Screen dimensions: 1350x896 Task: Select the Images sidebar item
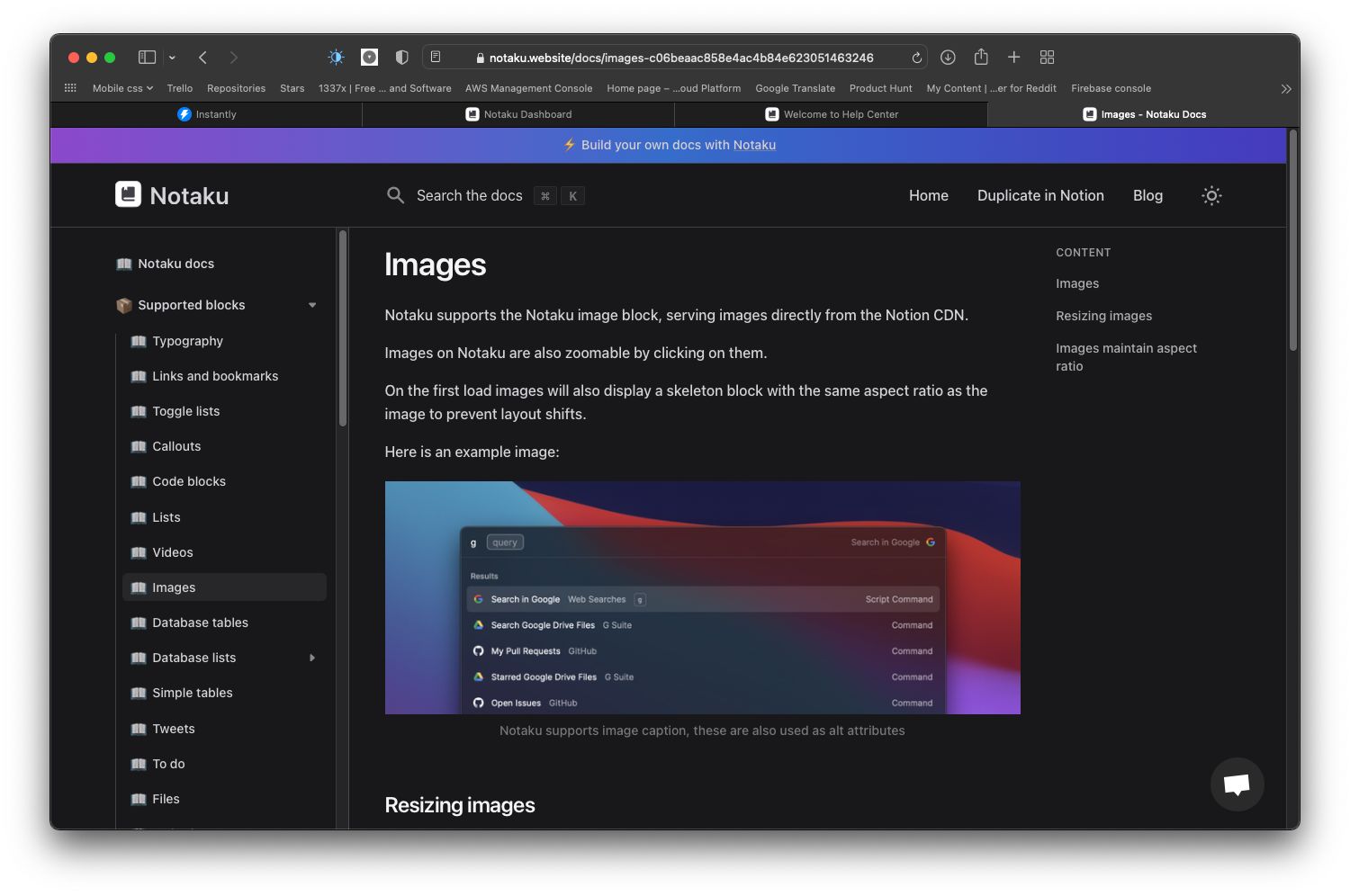(224, 587)
